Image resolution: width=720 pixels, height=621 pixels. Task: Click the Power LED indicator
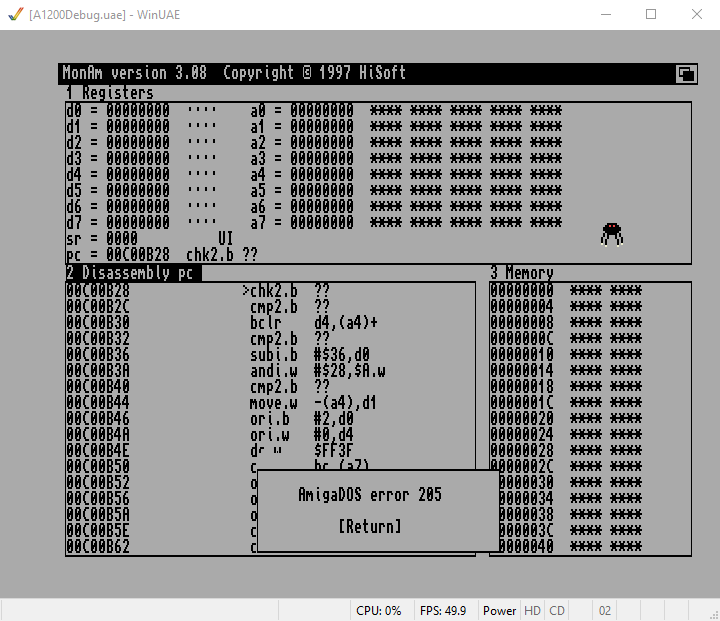(x=499, y=610)
